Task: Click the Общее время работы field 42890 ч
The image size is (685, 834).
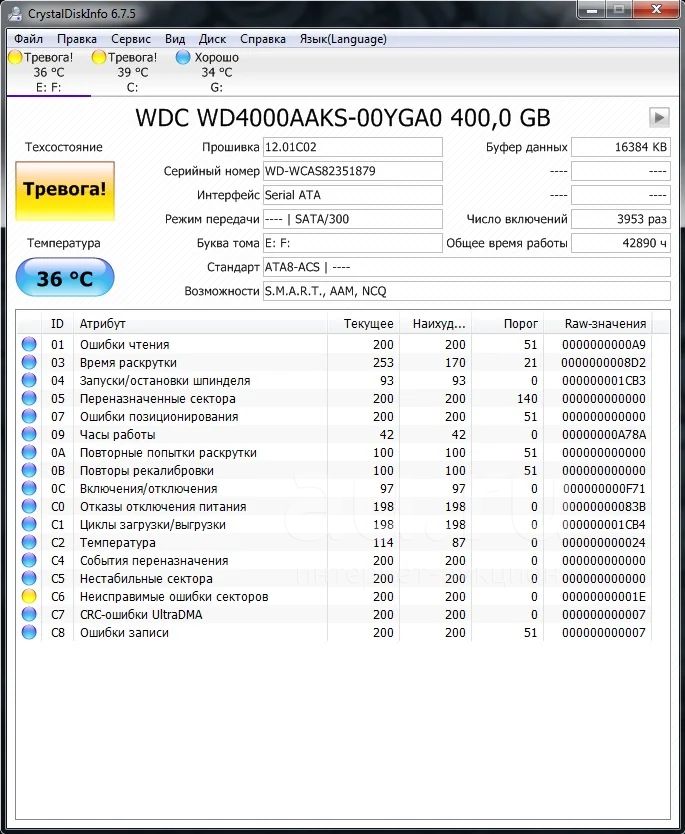Action: coord(621,243)
